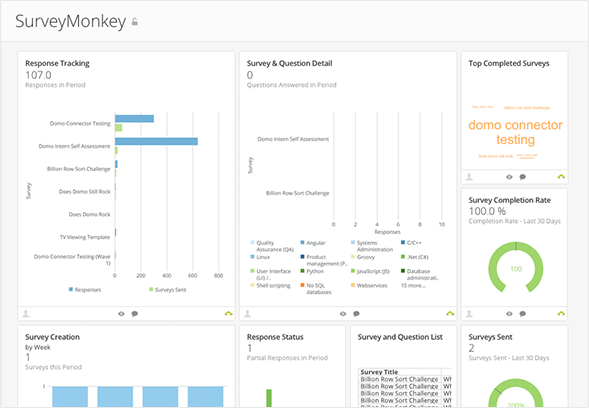The image size is (589, 408).
Task: Open the Top Completed Surveys card title
Action: coord(509,63)
